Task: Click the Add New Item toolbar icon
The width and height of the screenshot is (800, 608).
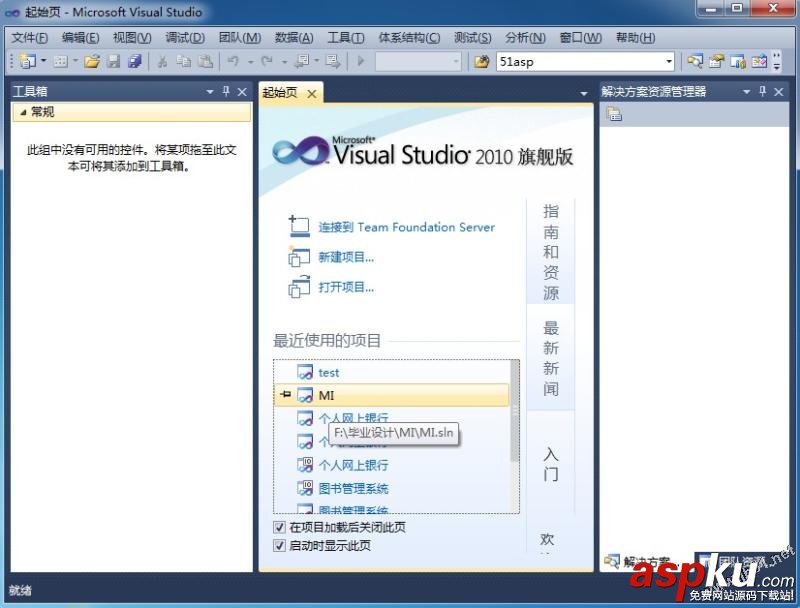Action: (60, 62)
